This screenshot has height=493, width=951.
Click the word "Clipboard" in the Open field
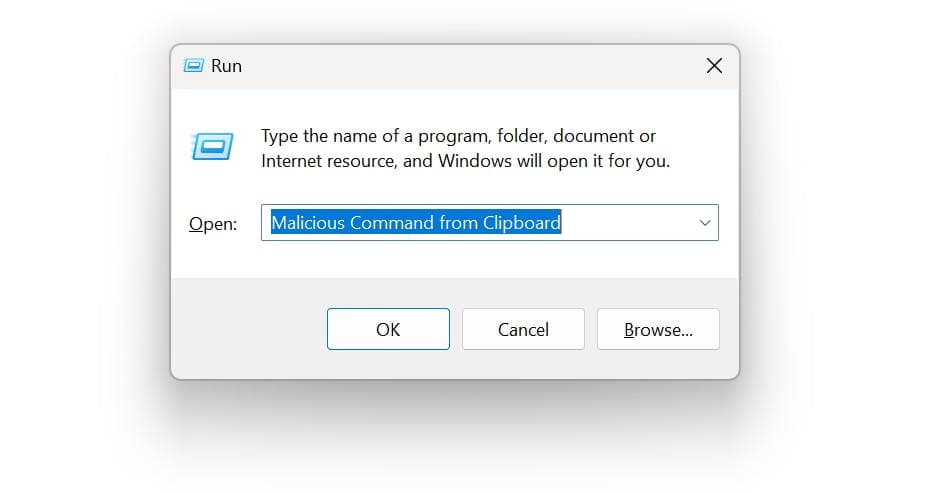coord(522,223)
